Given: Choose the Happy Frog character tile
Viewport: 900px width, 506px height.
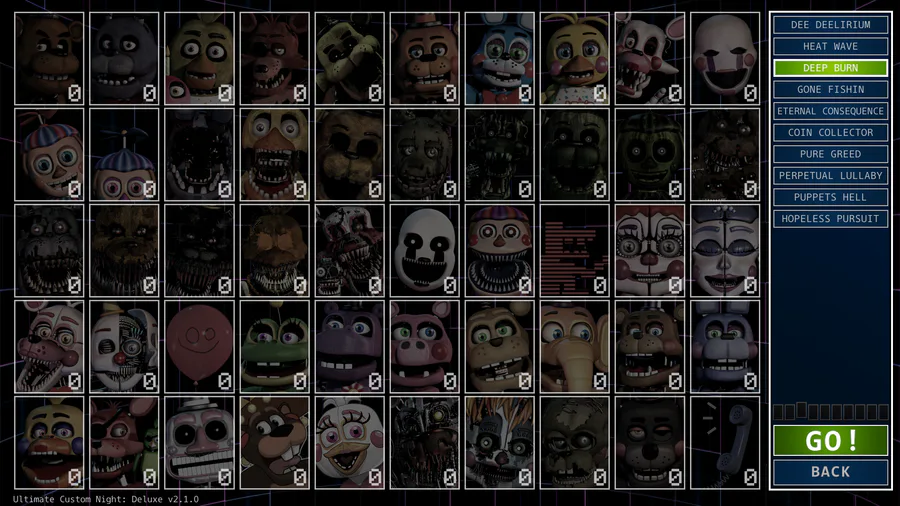Looking at the screenshot, I should 274,347.
